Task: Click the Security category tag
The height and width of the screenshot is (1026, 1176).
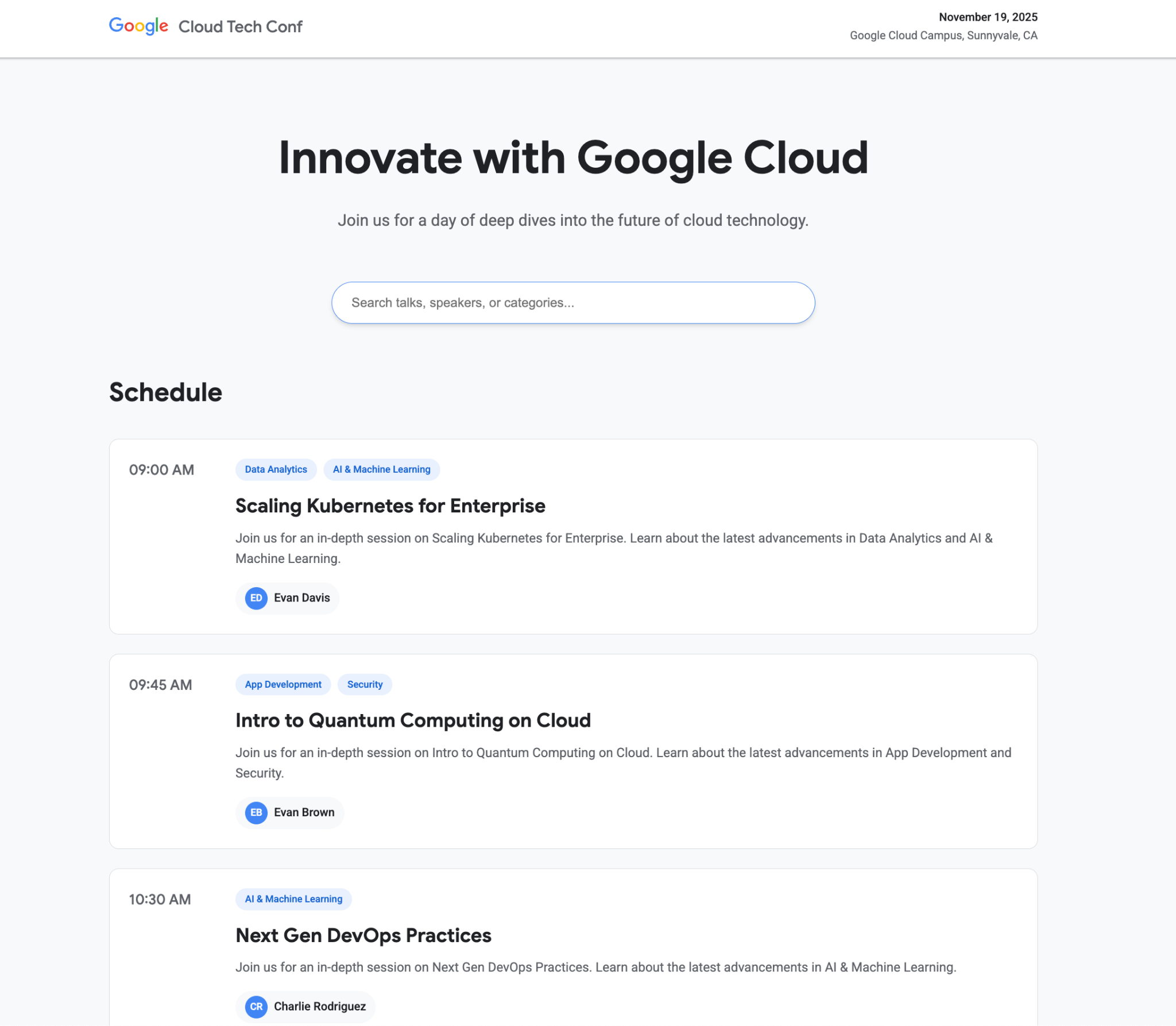Action: [365, 684]
